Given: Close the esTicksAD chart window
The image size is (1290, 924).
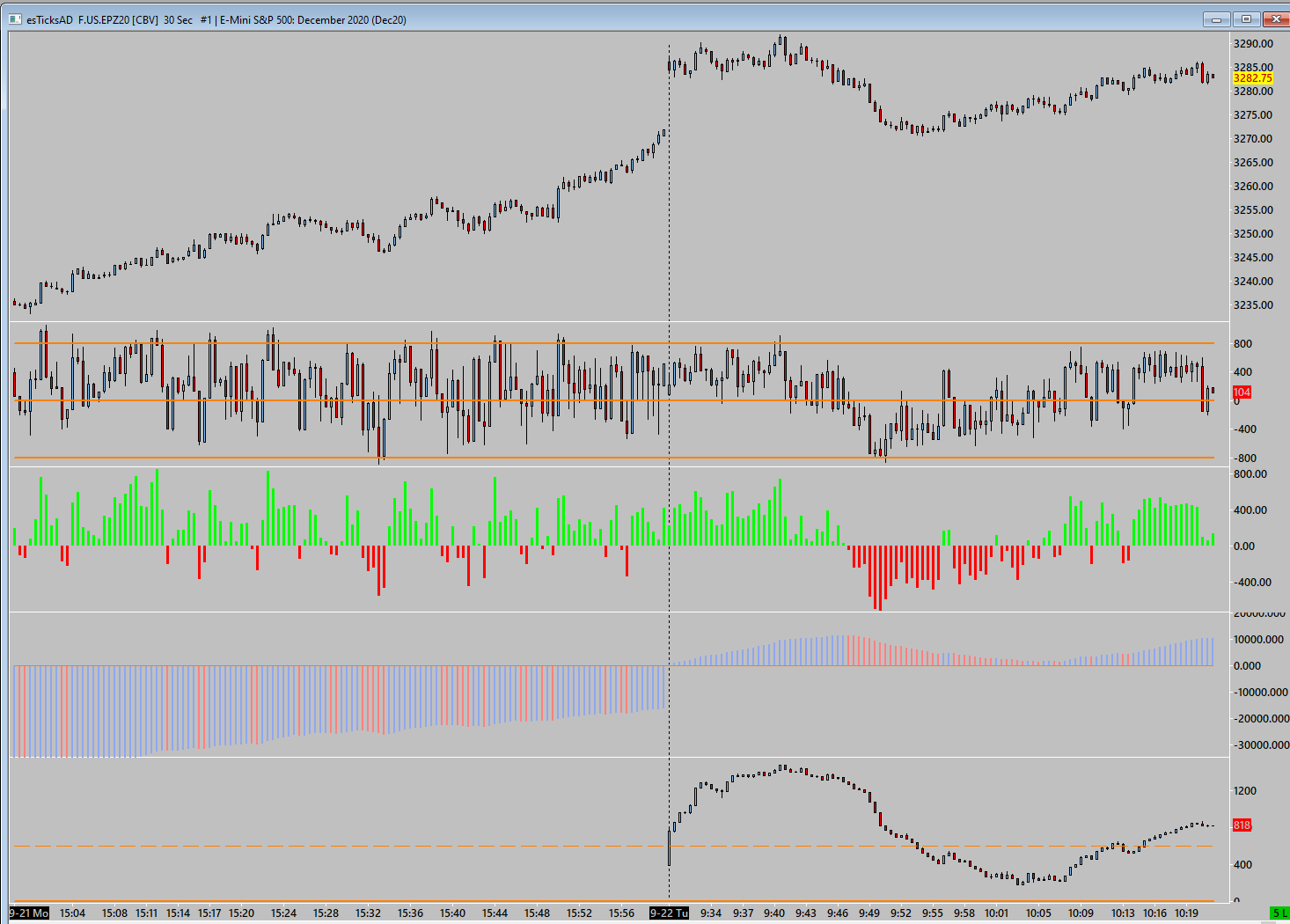Looking at the screenshot, I should [1275, 19].
